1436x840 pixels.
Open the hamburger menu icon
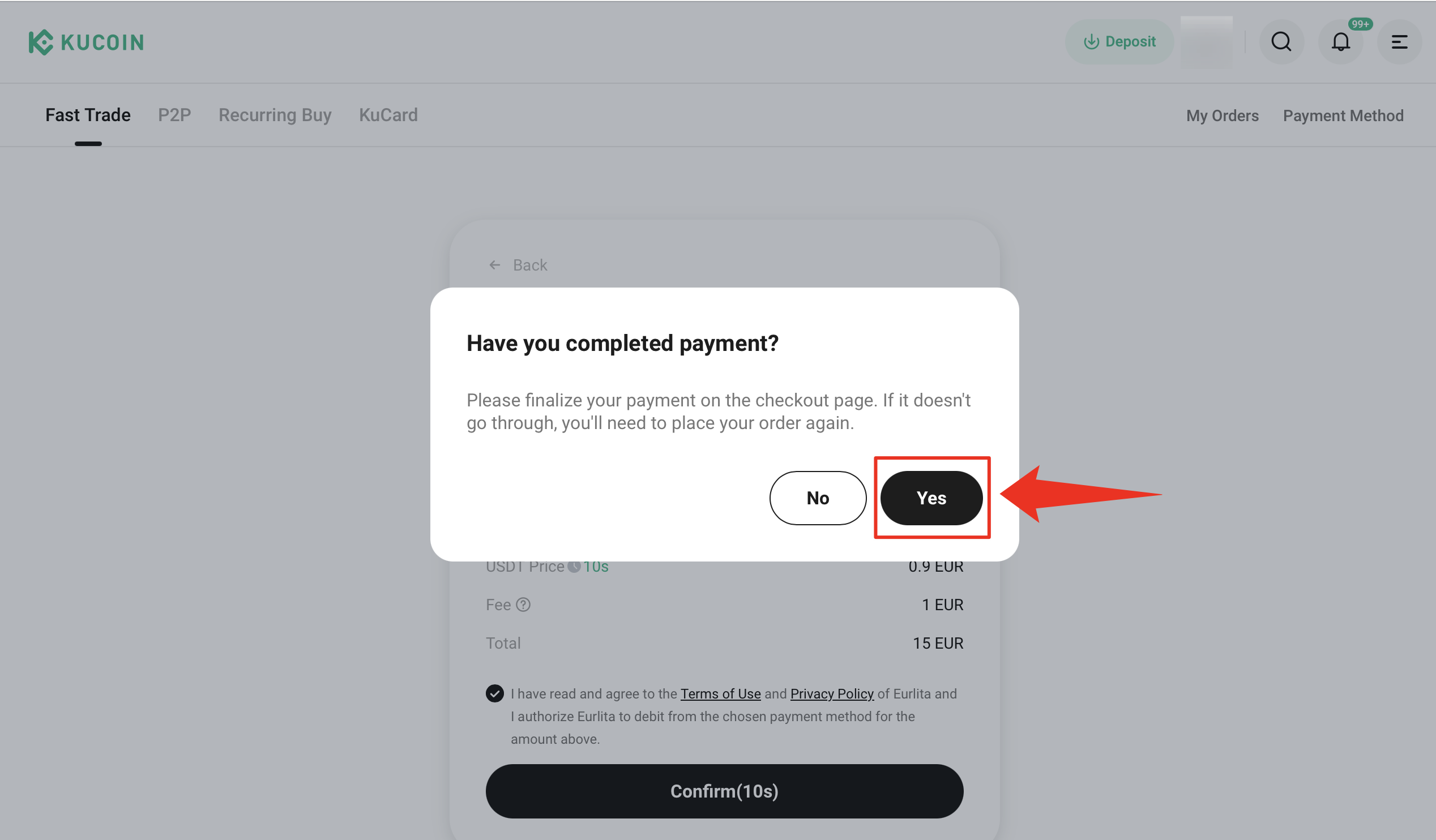point(1400,41)
